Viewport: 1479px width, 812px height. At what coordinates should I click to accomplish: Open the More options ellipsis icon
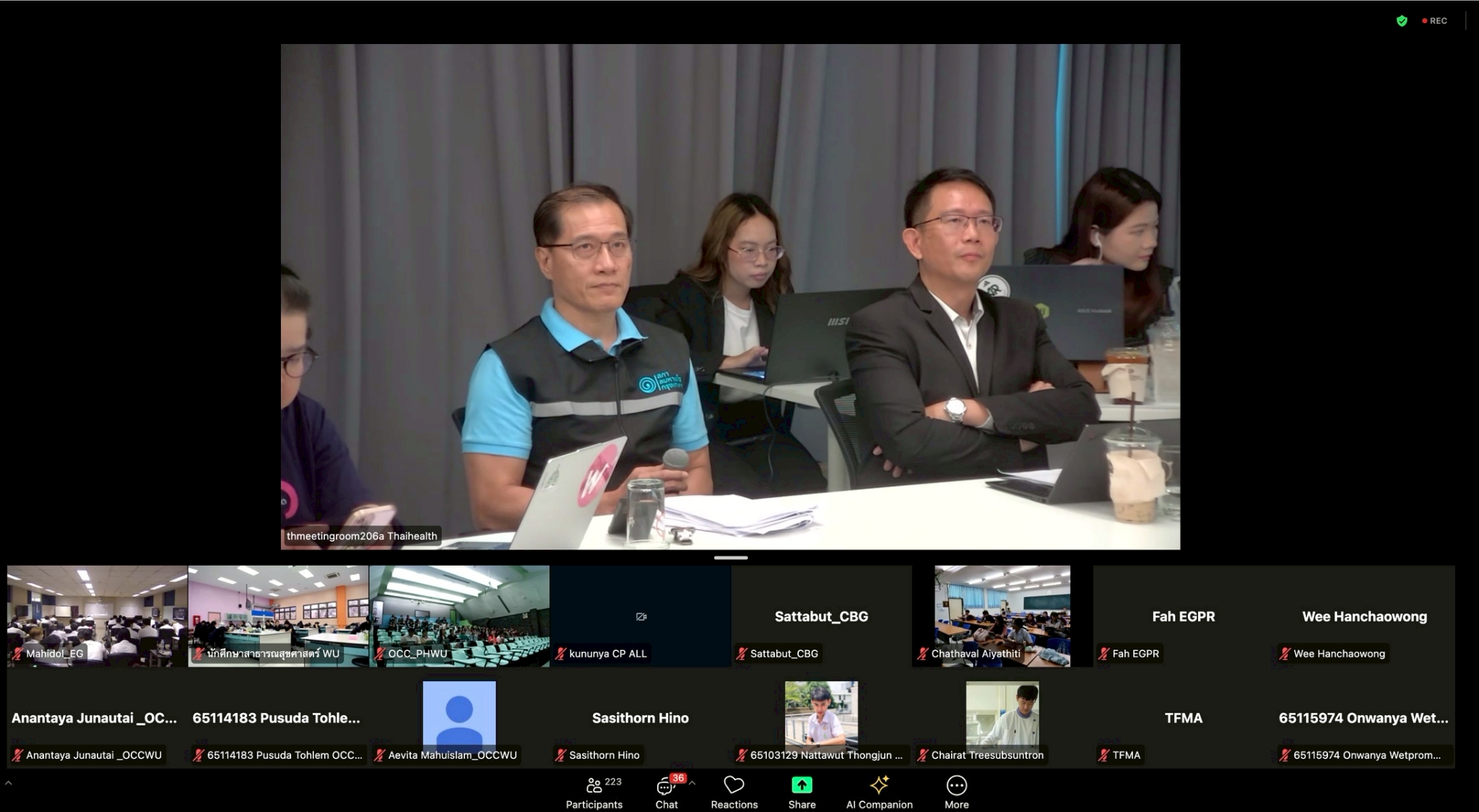(x=956, y=785)
